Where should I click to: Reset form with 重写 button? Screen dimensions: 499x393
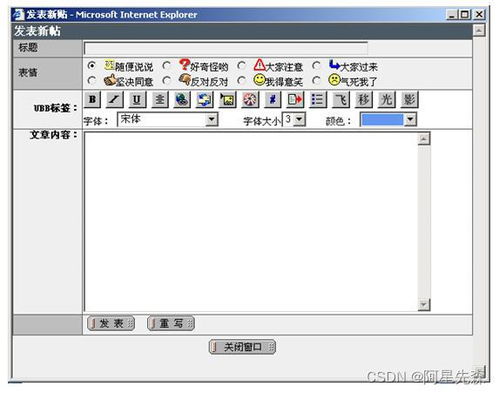(171, 323)
